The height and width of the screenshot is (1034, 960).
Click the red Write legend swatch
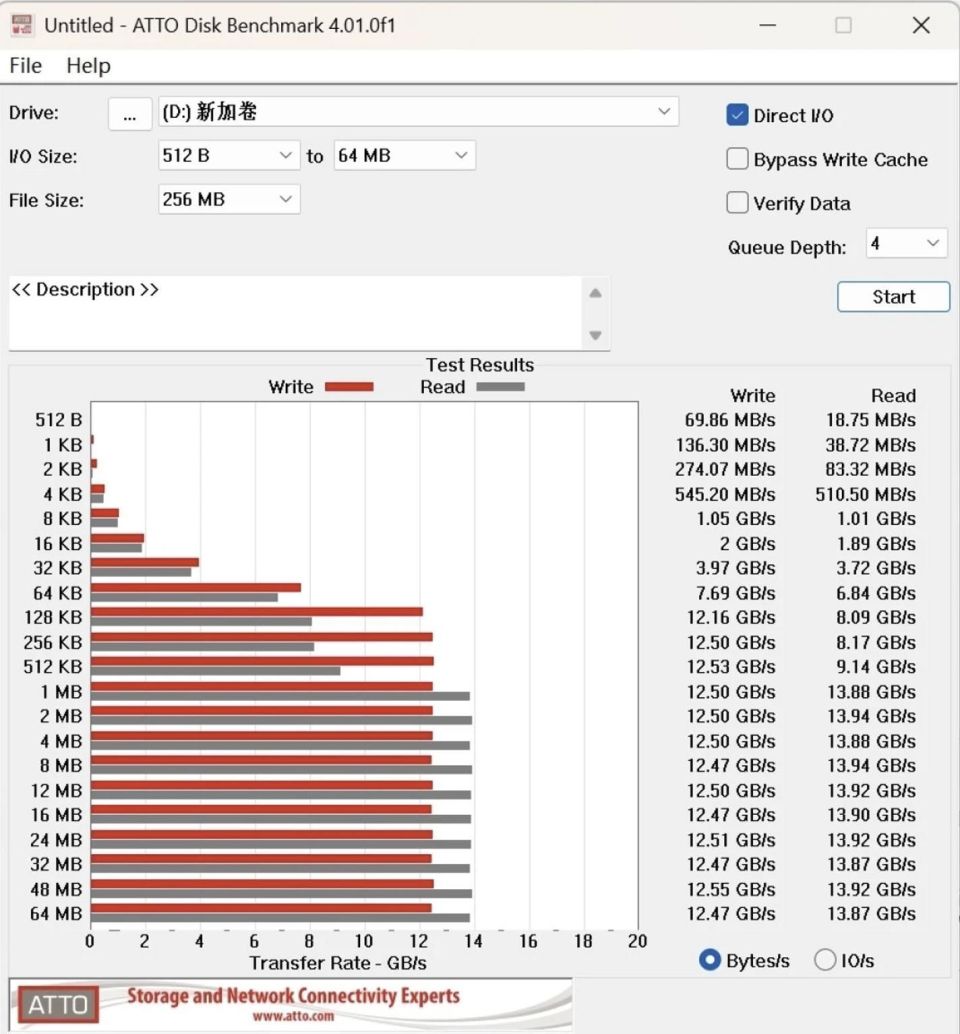pos(349,387)
